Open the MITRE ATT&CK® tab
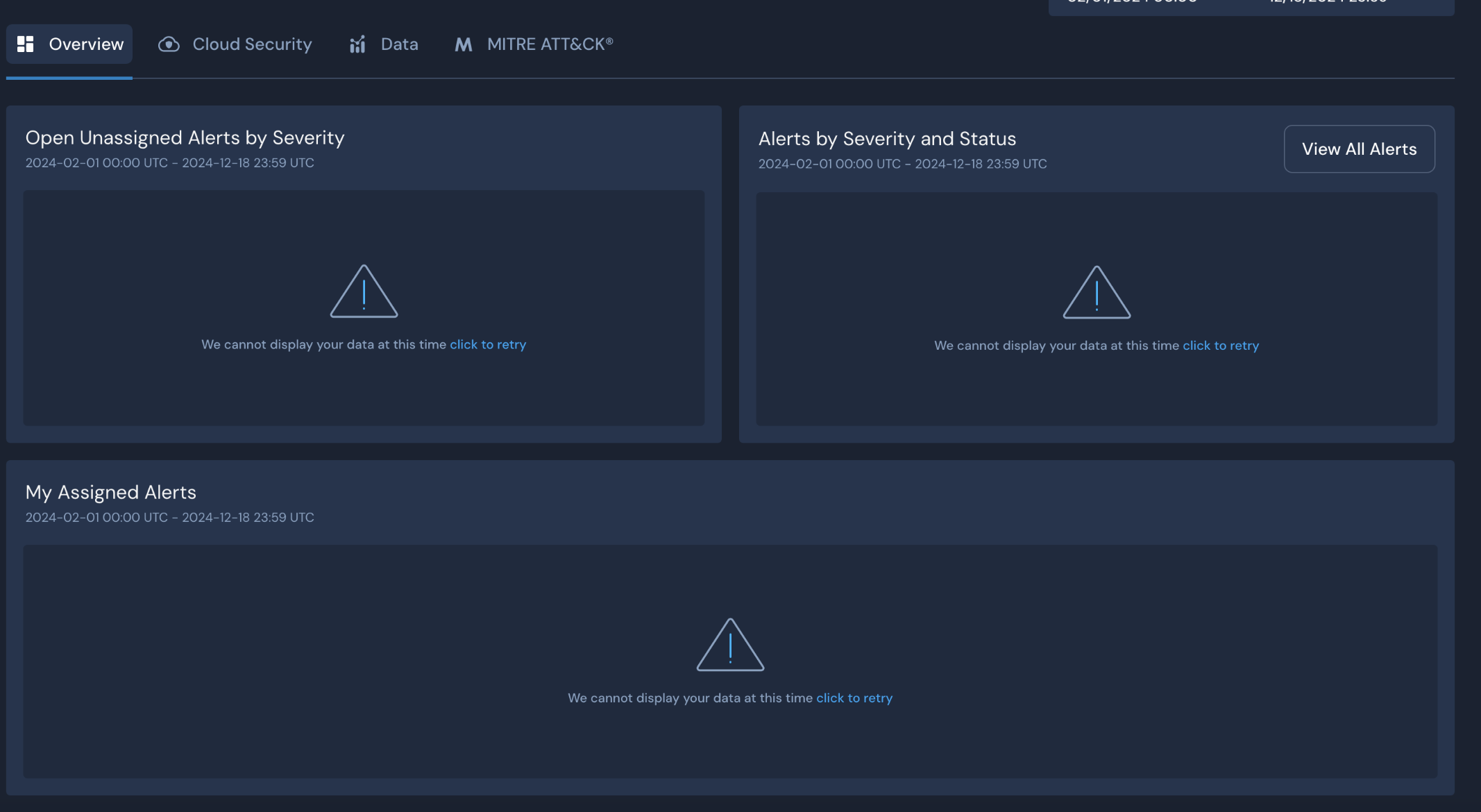This screenshot has width=1481, height=812. click(550, 44)
